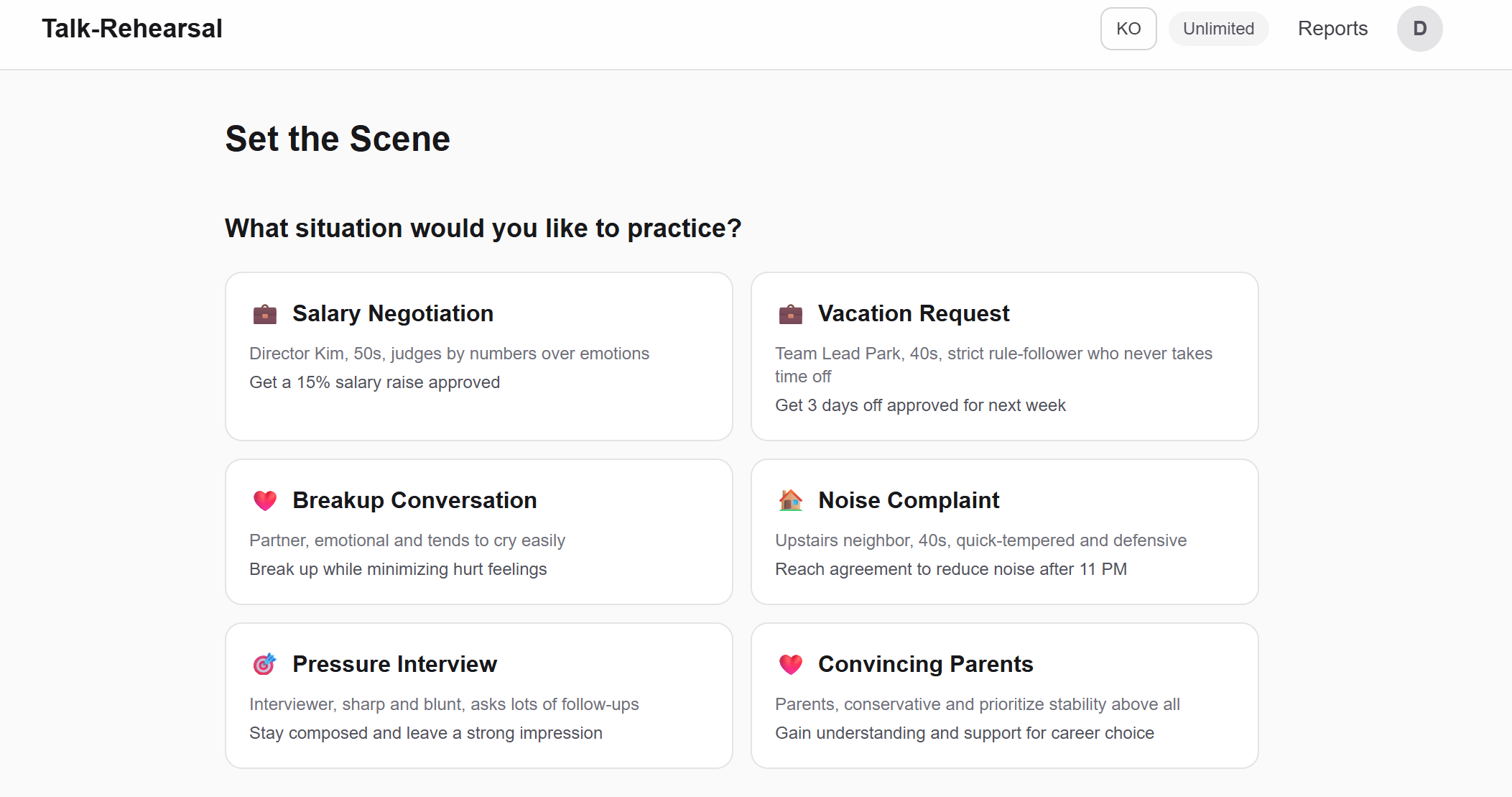1512x797 pixels.
Task: Click the briefcase icon on Salary Negotiation
Action: [264, 314]
